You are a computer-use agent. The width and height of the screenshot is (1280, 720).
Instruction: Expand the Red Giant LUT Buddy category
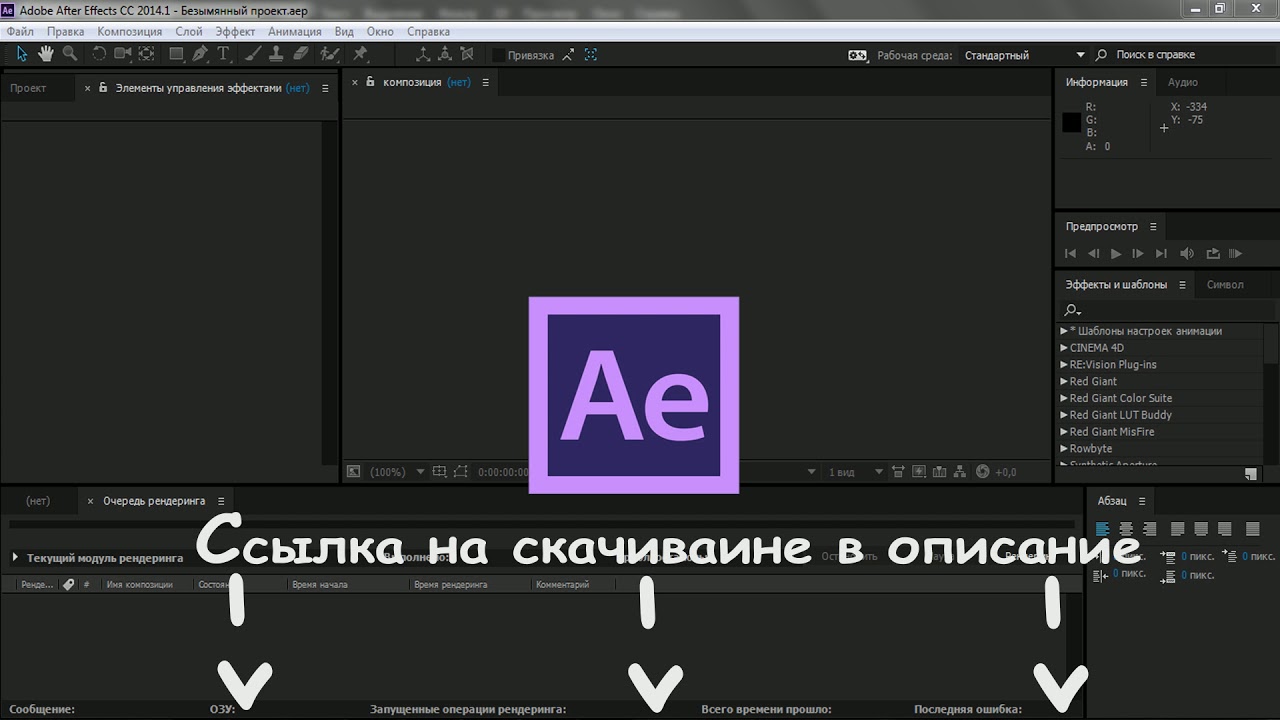click(x=1064, y=415)
